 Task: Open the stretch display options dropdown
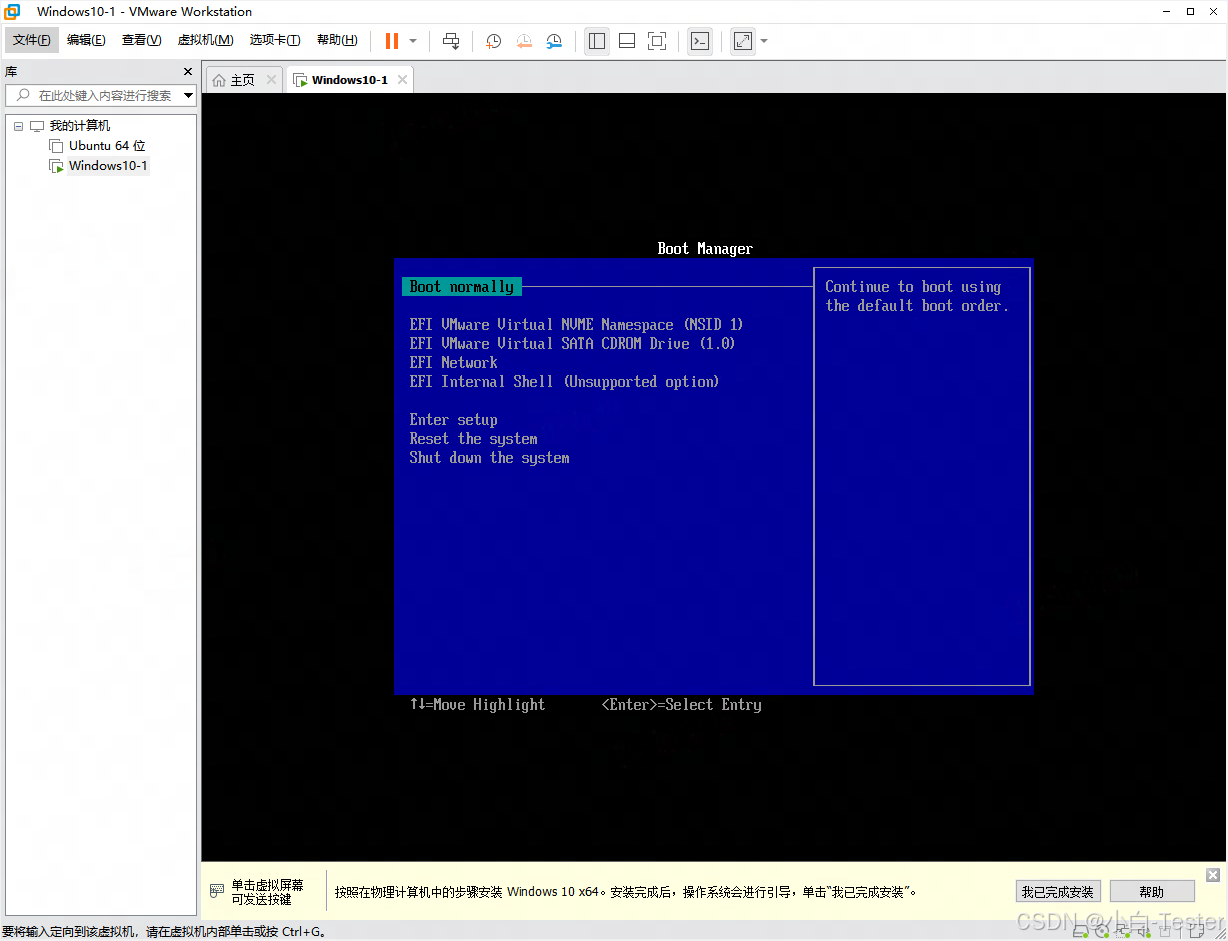pyautogui.click(x=764, y=41)
